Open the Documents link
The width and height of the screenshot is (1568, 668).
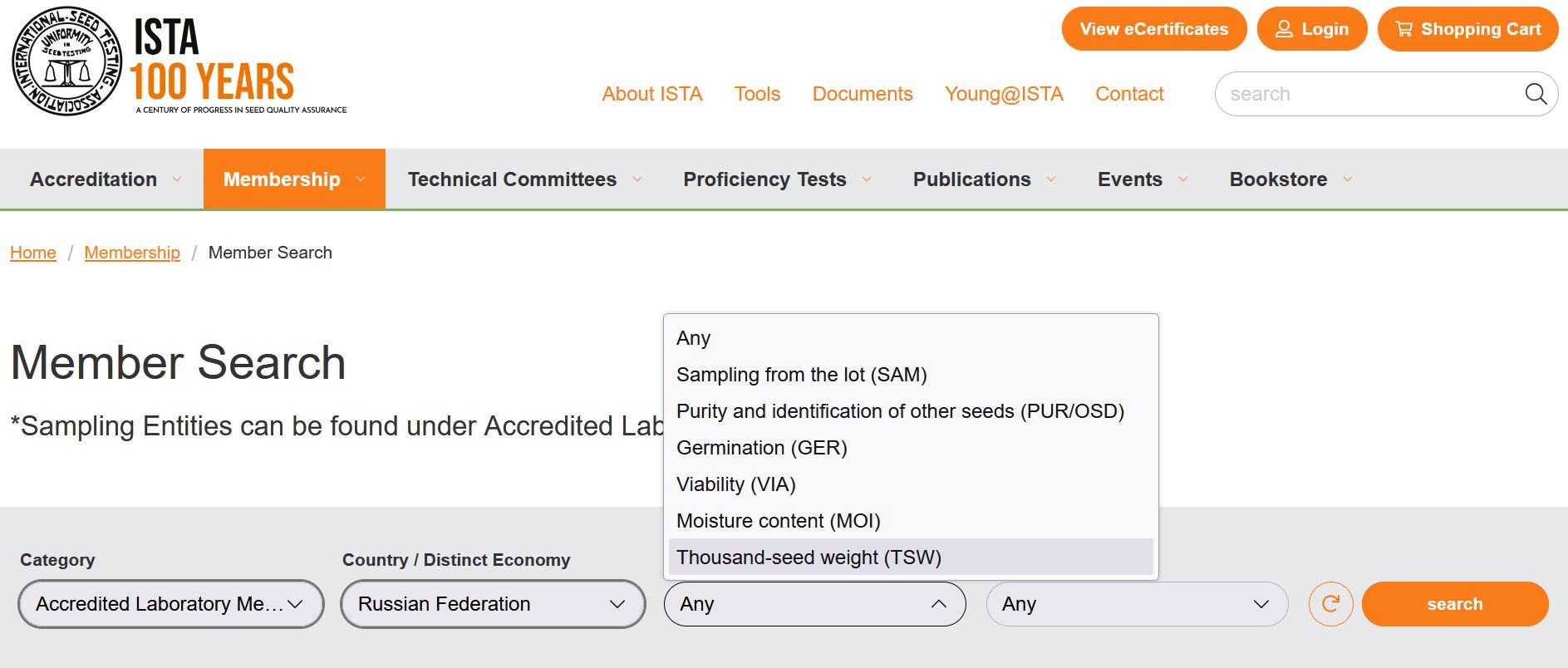coord(863,94)
